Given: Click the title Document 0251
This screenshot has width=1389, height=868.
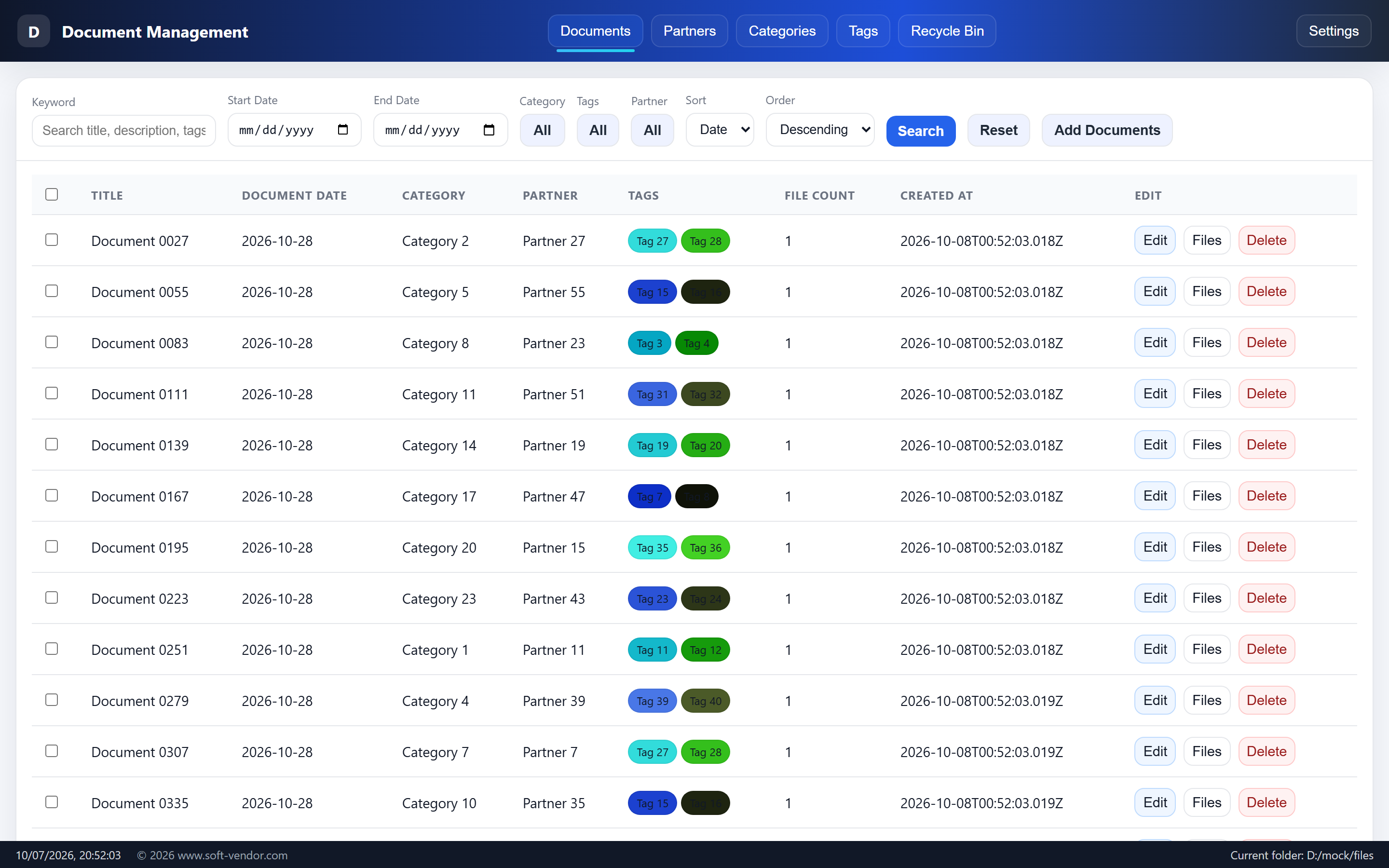Looking at the screenshot, I should click(x=139, y=650).
